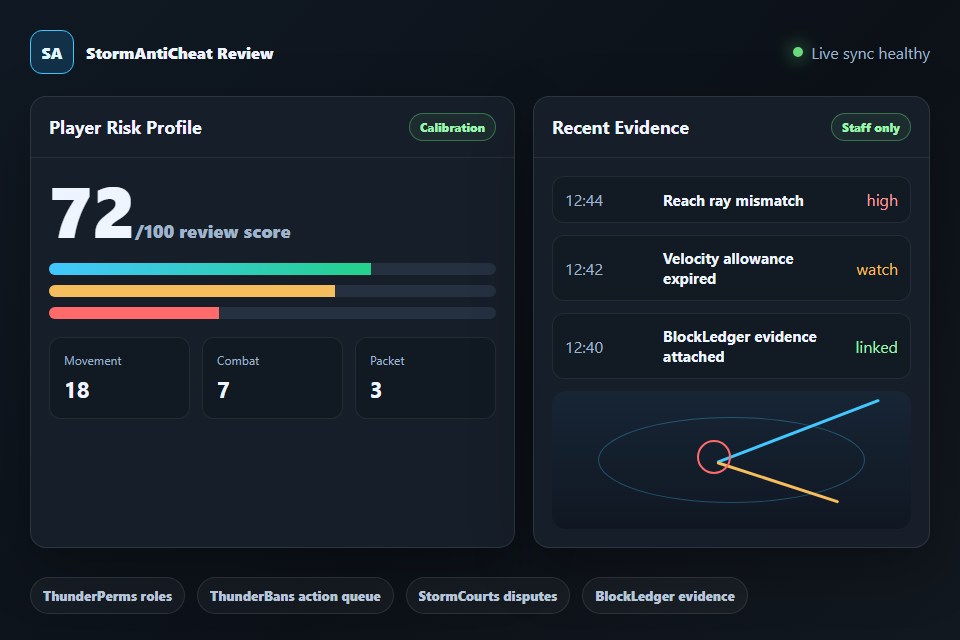
Task: Click the Movement value 18
Action: pyautogui.click(x=77, y=390)
